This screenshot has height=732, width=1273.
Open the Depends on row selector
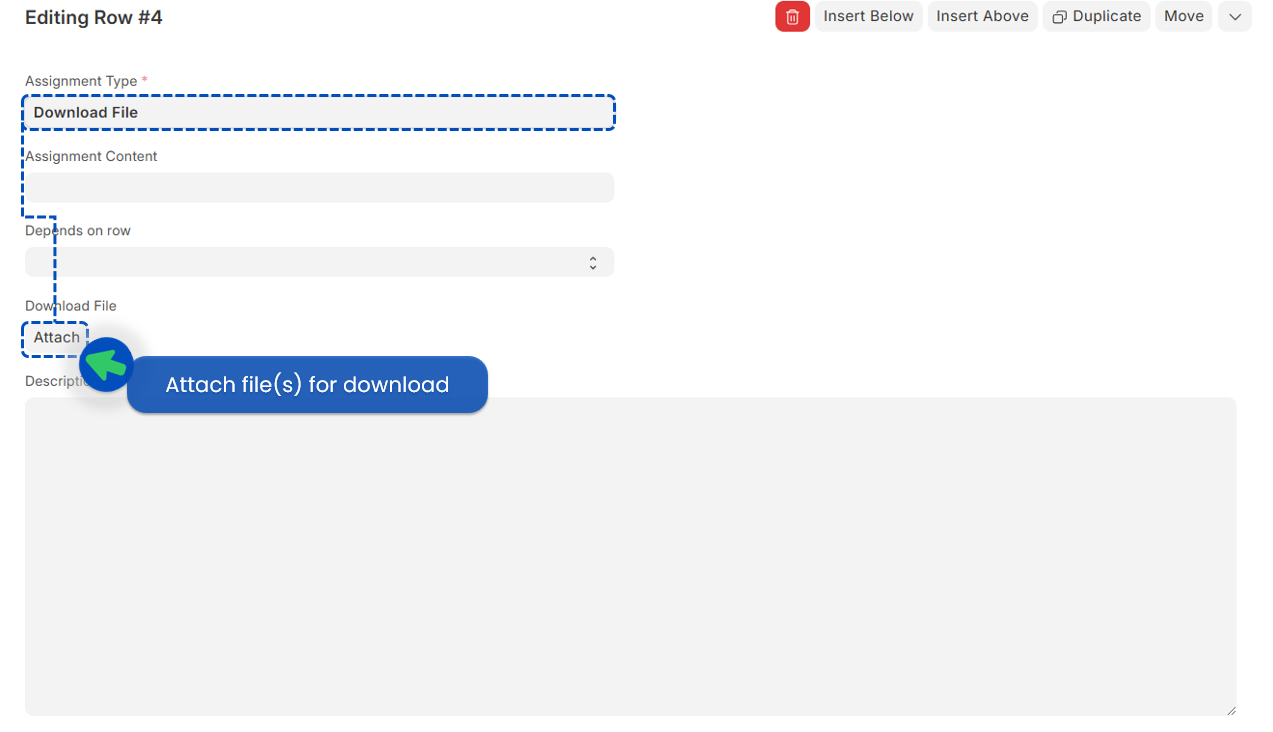[x=319, y=261]
